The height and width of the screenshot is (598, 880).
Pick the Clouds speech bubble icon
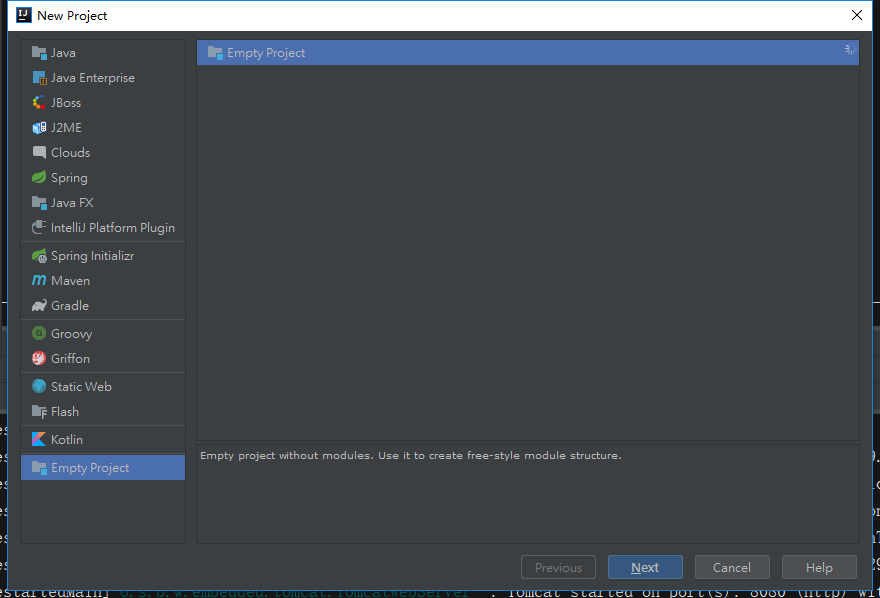39,153
